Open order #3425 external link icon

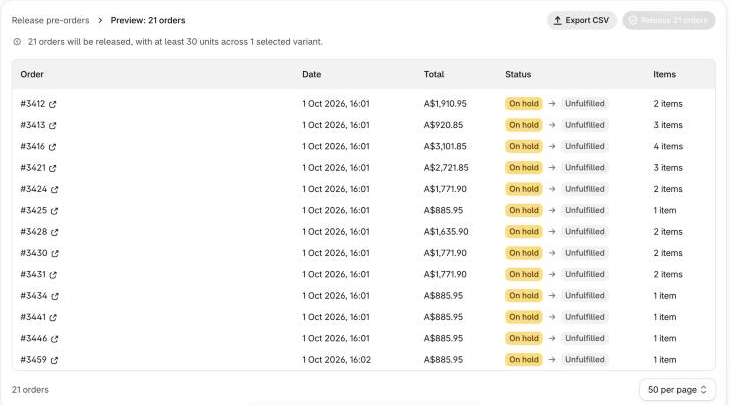coord(54,211)
